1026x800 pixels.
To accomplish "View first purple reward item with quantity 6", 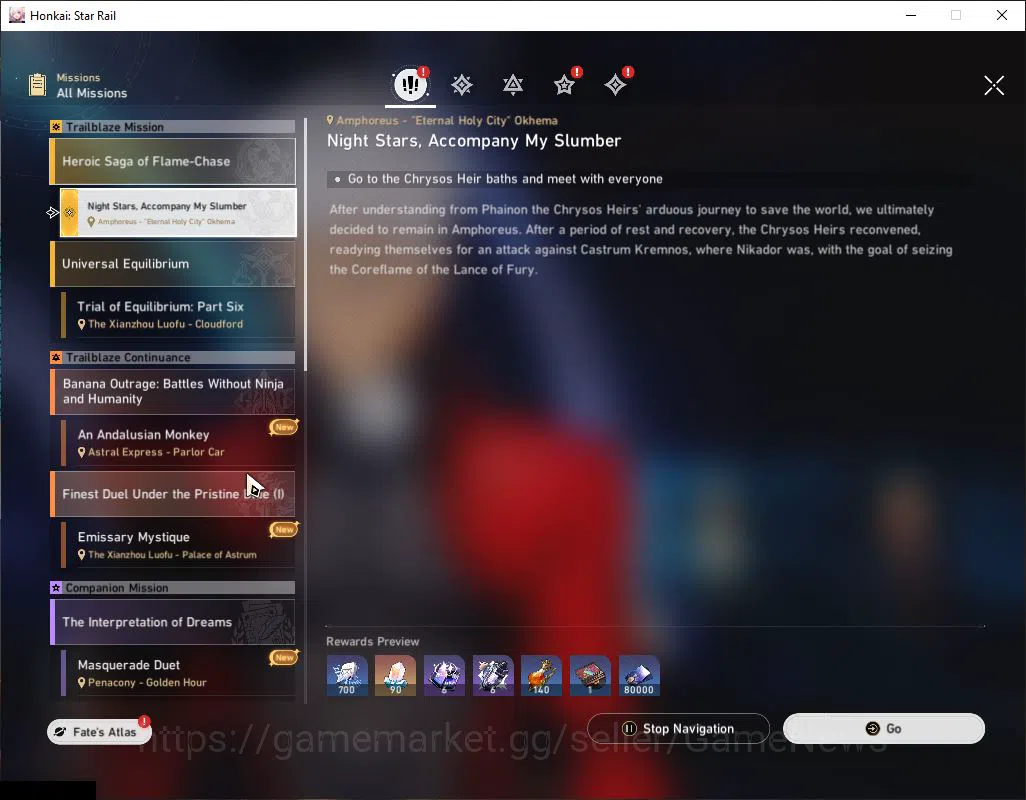I will click(444, 676).
